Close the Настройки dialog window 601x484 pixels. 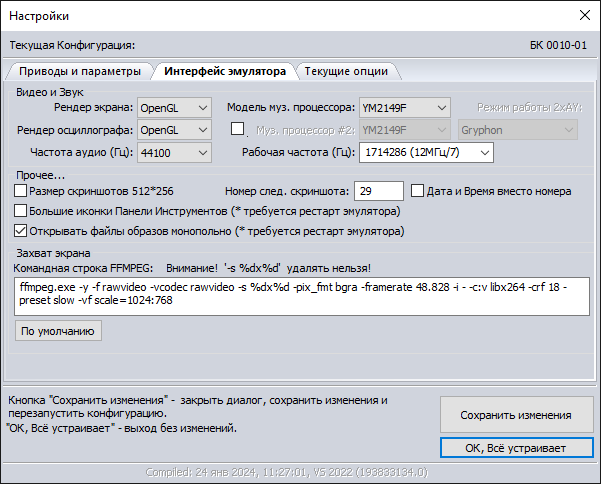(585, 16)
